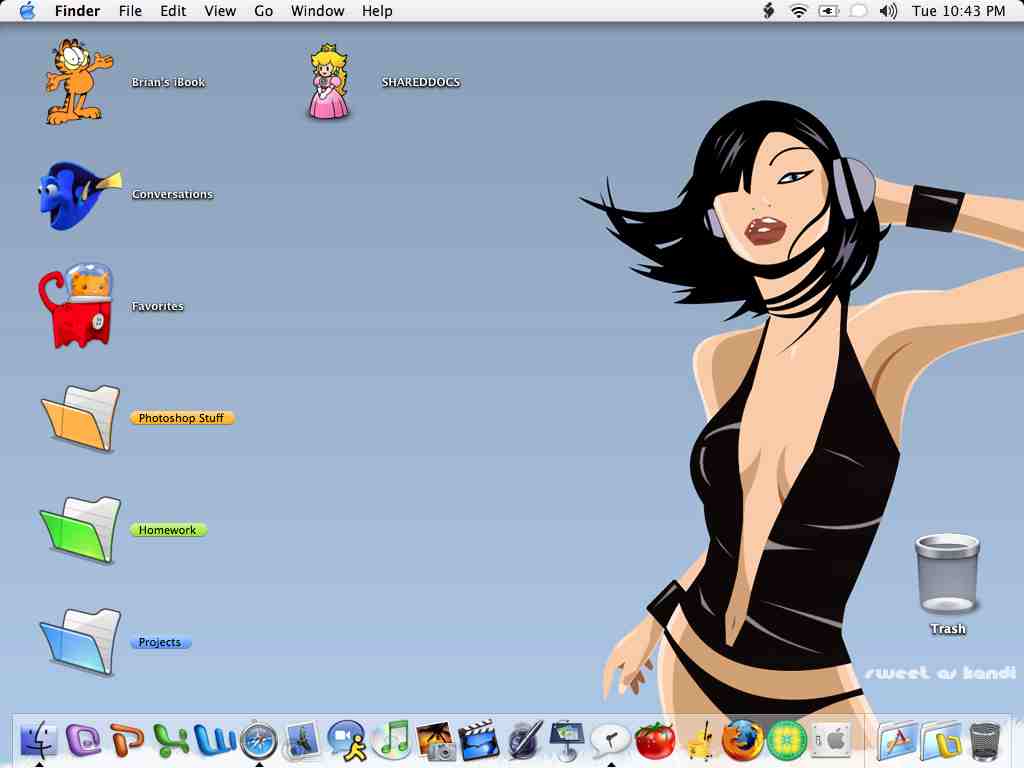Click the Wi-Fi AirPort status icon

pyautogui.click(x=798, y=11)
